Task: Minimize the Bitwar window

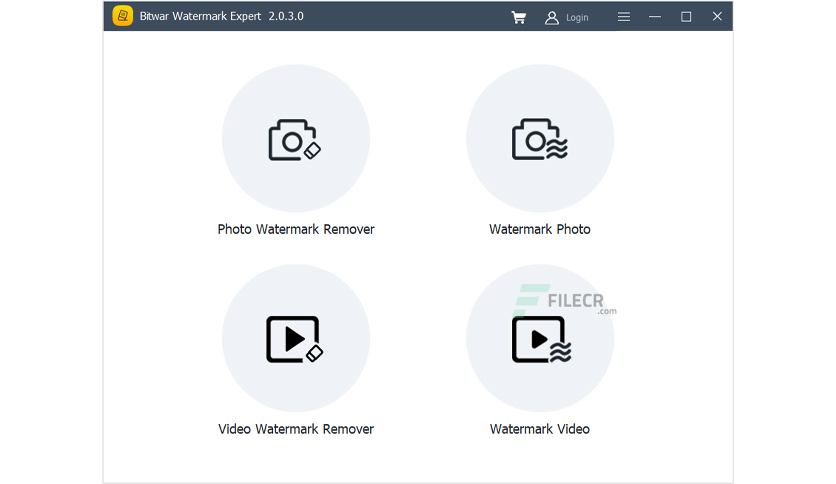Action: click(655, 17)
